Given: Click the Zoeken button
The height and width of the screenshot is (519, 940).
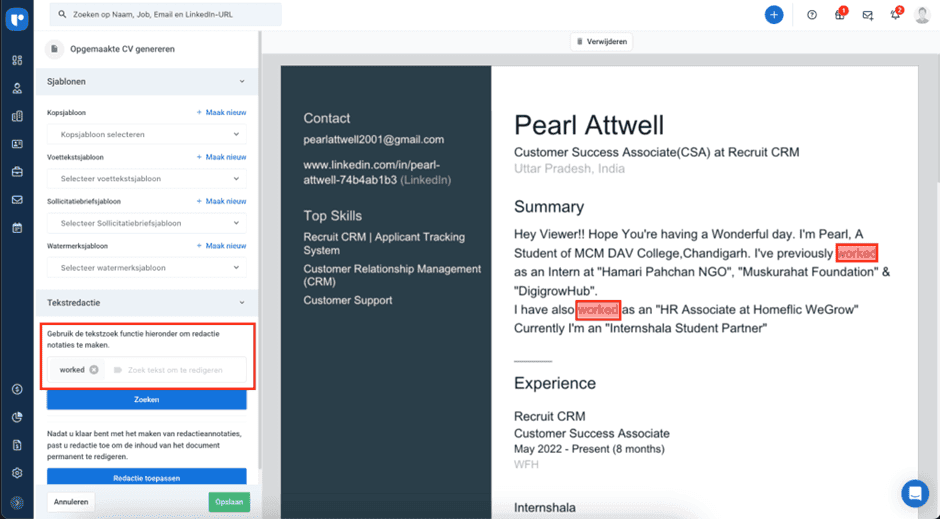Looking at the screenshot, I should (147, 399).
